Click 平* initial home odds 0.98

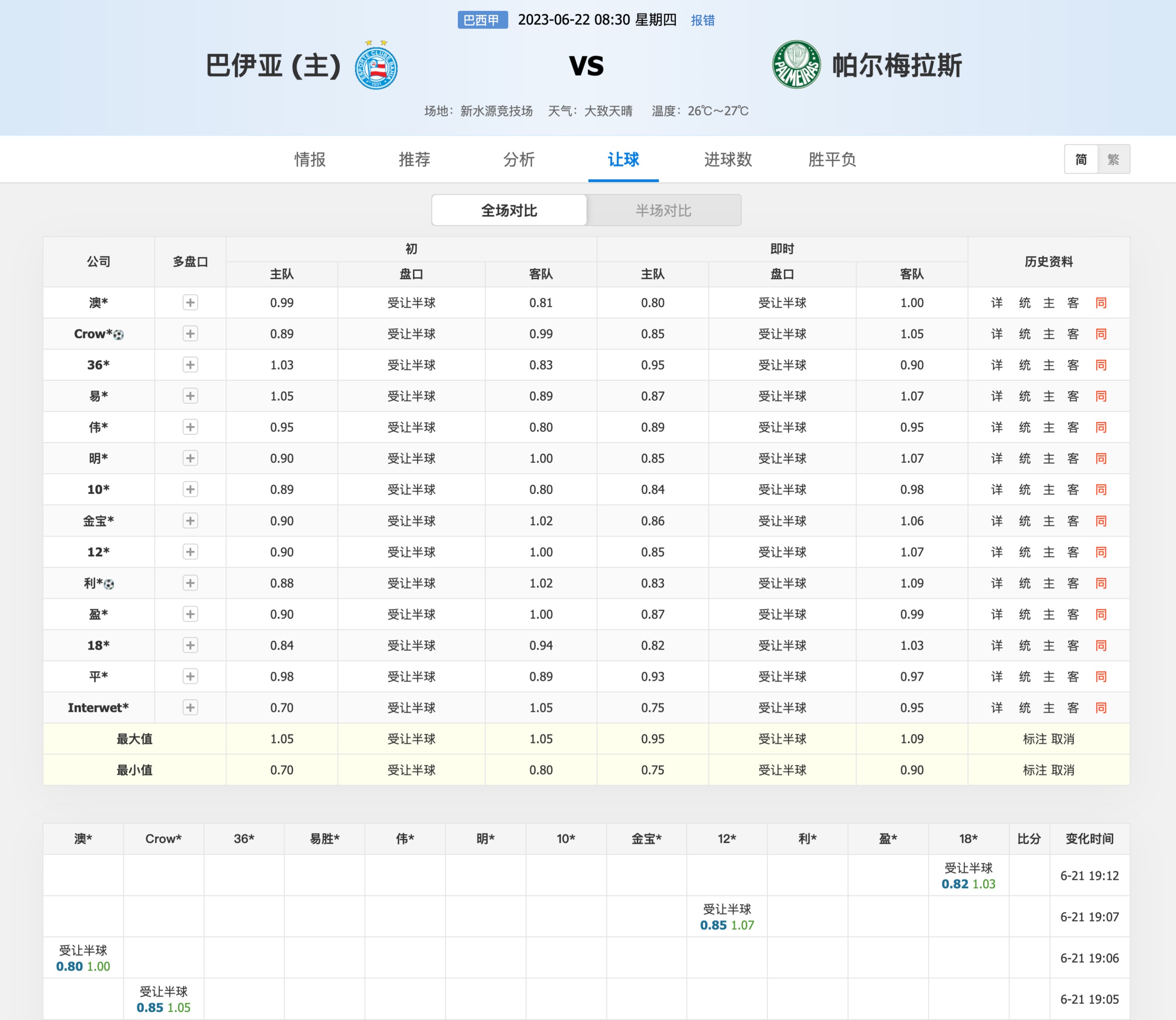coord(282,677)
